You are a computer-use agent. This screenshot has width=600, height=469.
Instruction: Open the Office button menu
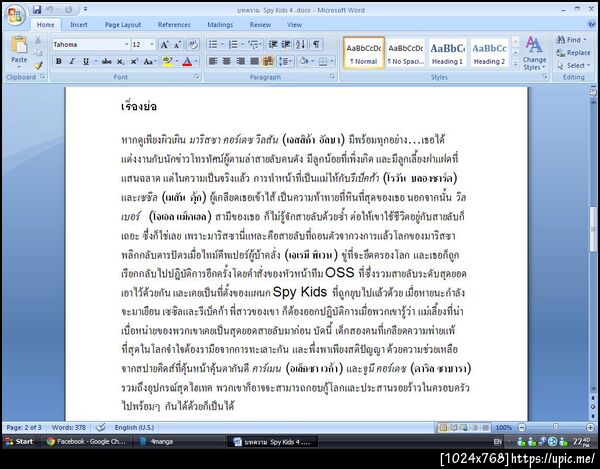[x=15, y=15]
